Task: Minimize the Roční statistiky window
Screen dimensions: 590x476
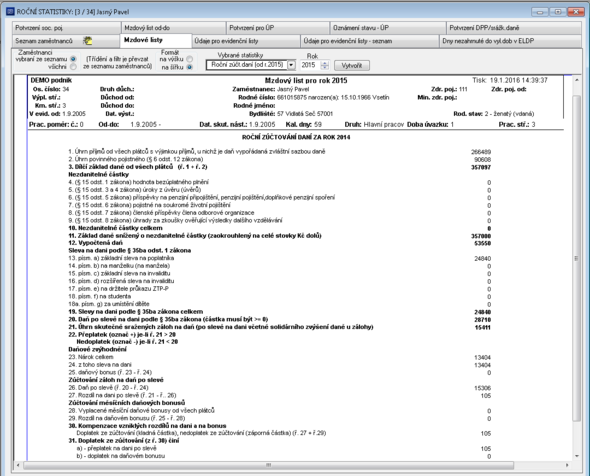Action: click(540, 12)
